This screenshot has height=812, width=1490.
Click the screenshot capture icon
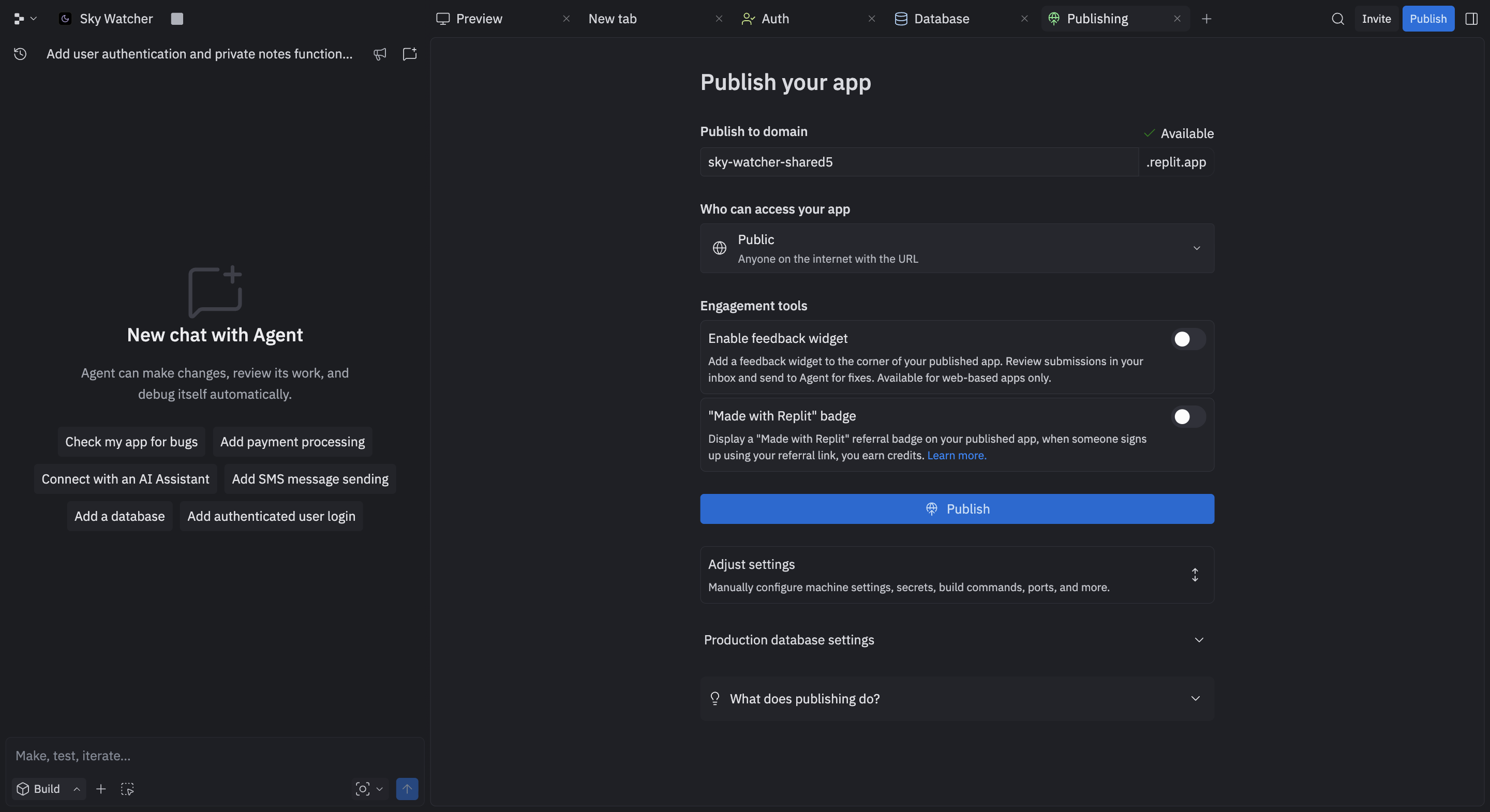click(363, 789)
